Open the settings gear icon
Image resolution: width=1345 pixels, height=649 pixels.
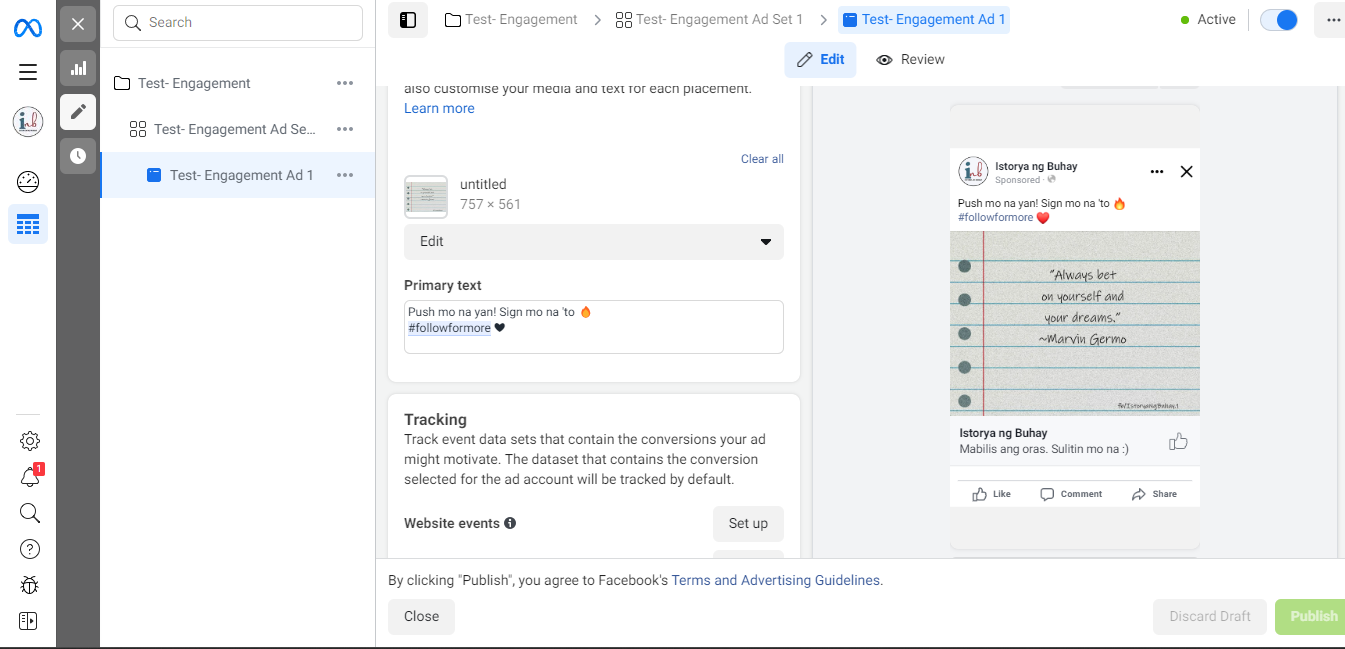click(30, 441)
